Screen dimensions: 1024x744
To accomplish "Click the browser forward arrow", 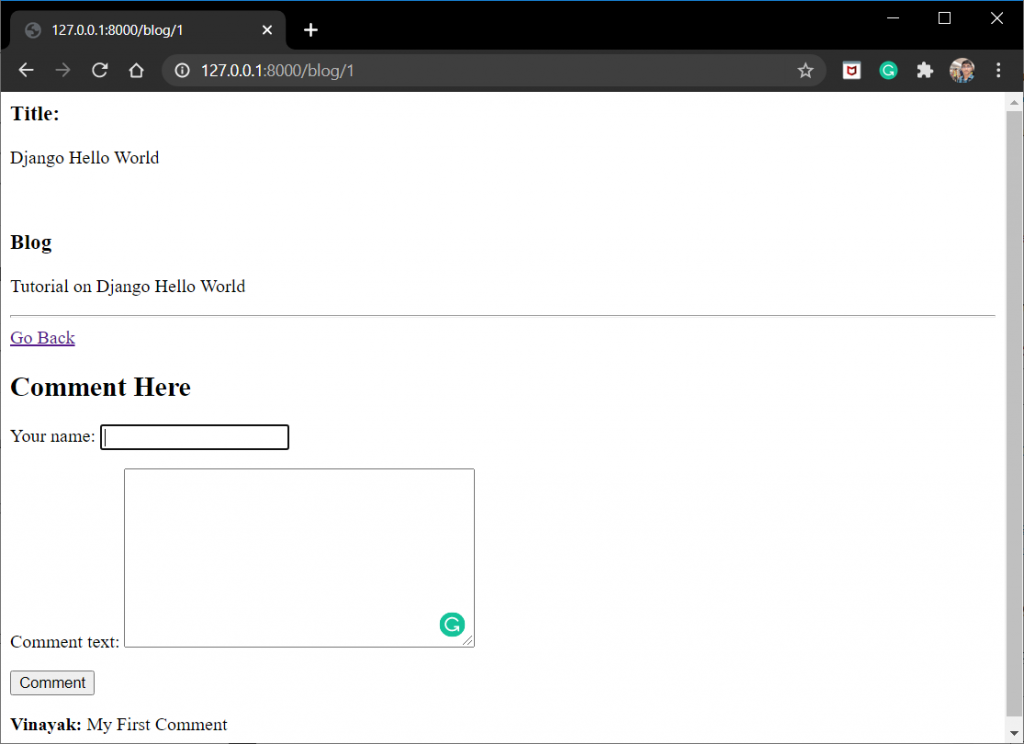I will pos(63,70).
